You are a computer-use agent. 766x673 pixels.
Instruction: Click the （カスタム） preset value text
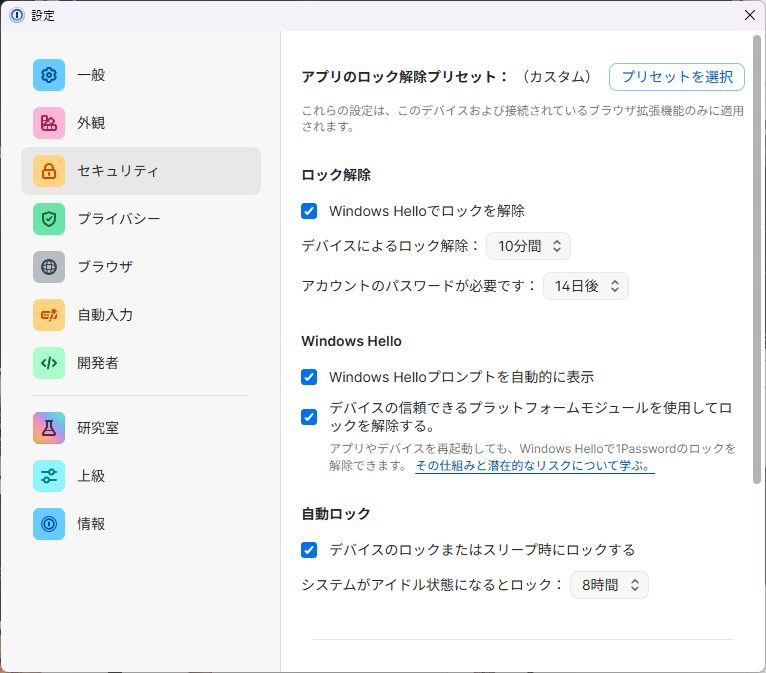coord(557,77)
